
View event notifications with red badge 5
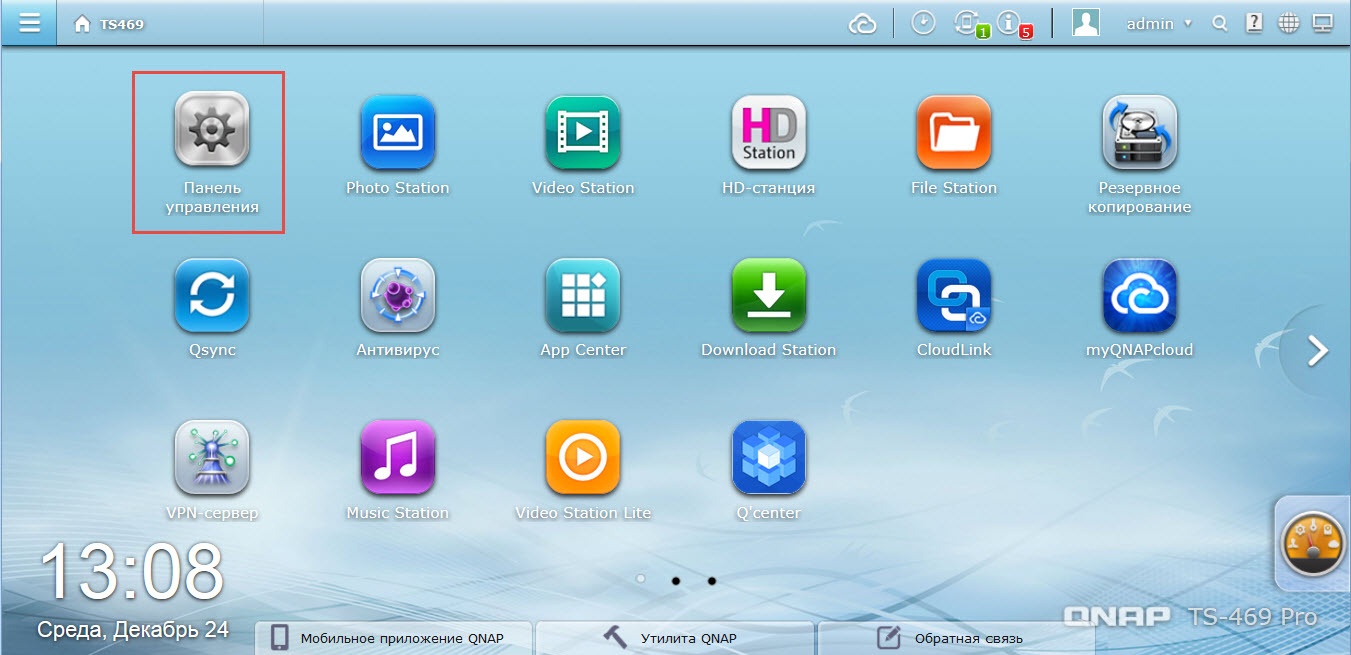pyautogui.click(x=1013, y=24)
